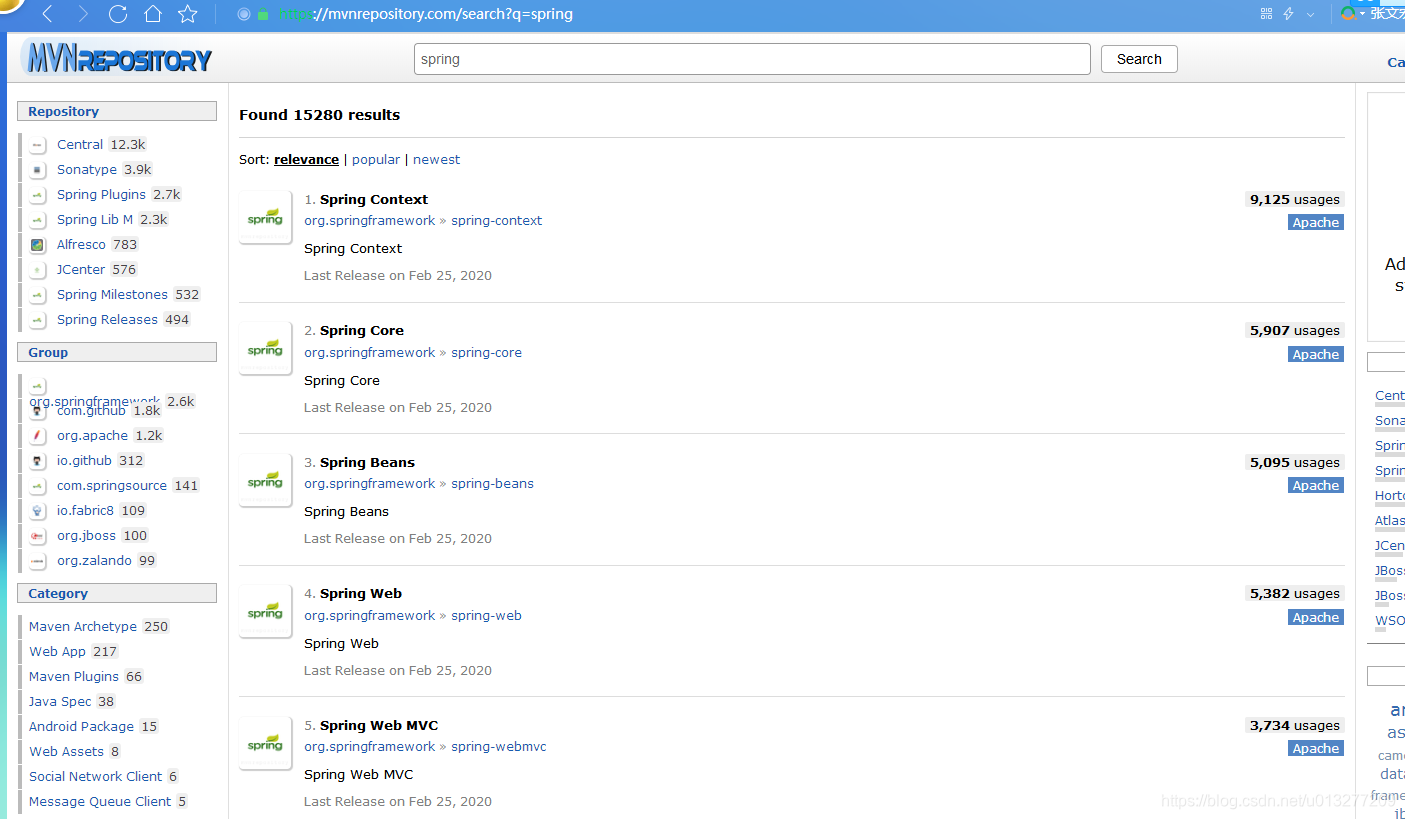The width and height of the screenshot is (1405, 819).
Task: Click the Search button
Action: point(1139,59)
